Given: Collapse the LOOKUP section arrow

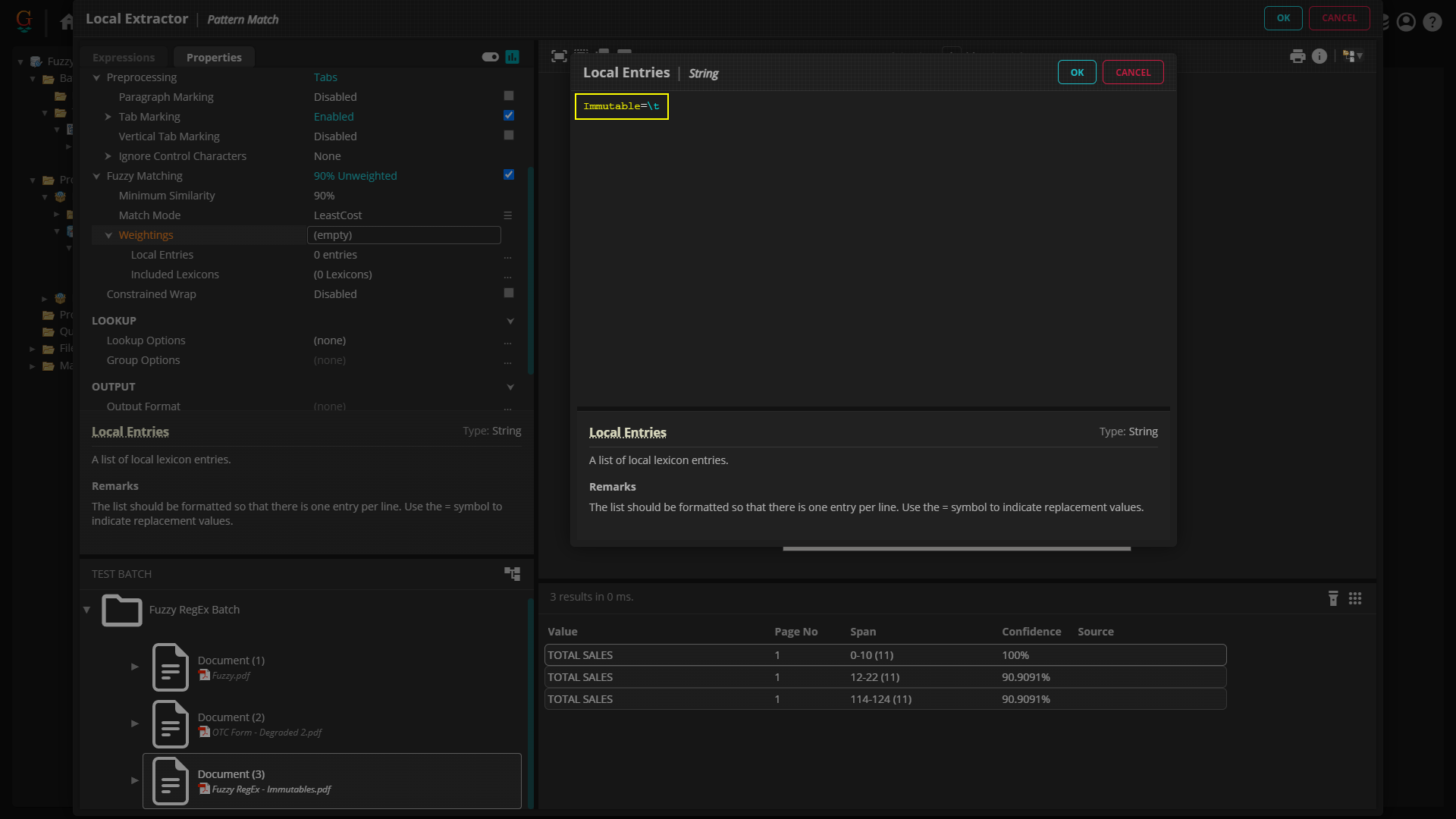Looking at the screenshot, I should (x=510, y=321).
